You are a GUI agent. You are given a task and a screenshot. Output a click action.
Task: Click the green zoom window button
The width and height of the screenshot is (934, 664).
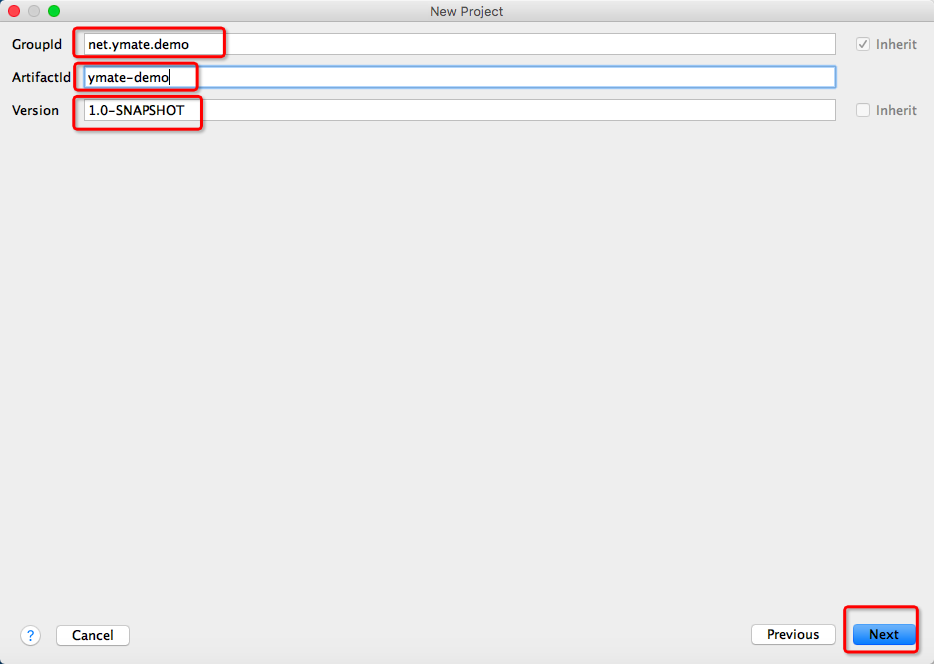point(54,11)
